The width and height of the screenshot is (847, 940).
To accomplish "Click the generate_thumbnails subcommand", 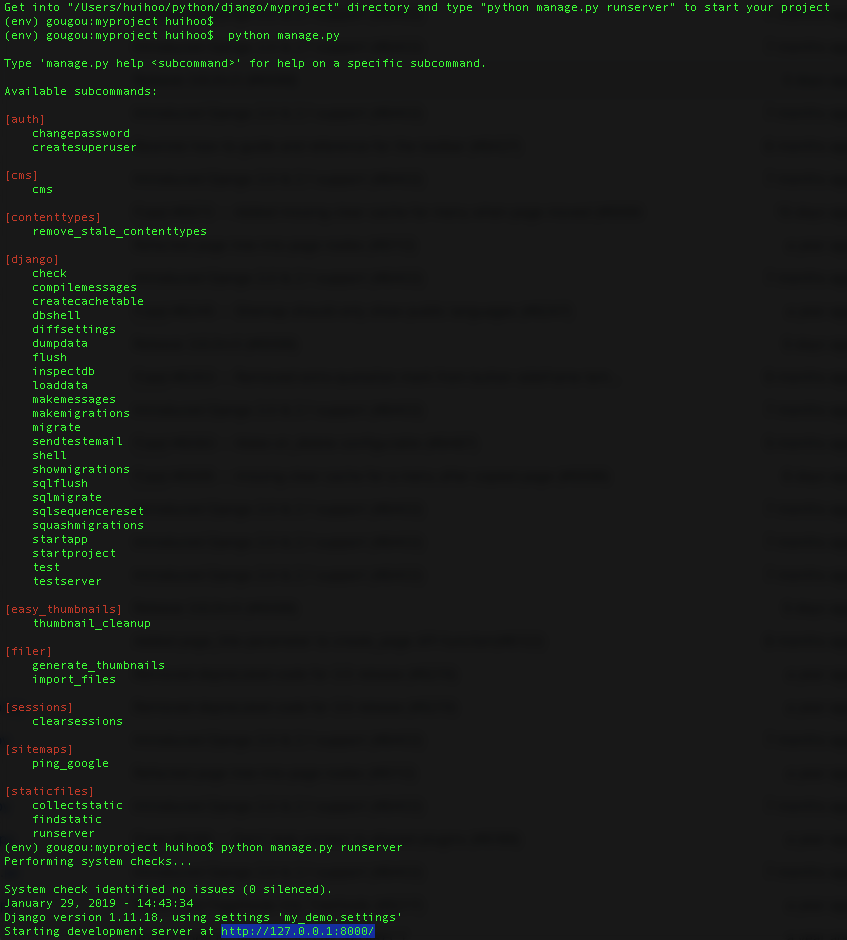I will pos(99,665).
